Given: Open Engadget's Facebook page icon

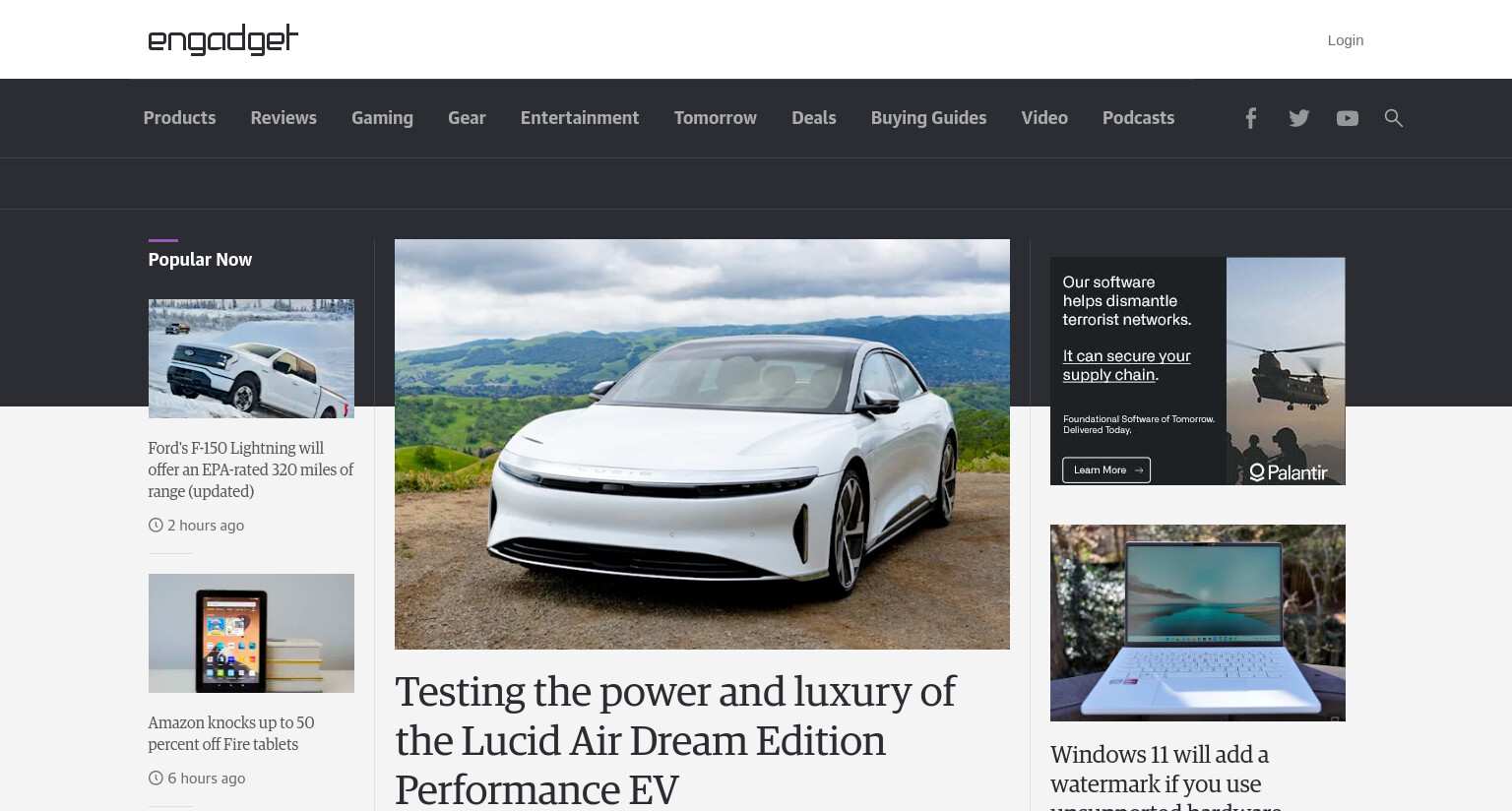Looking at the screenshot, I should point(1250,118).
